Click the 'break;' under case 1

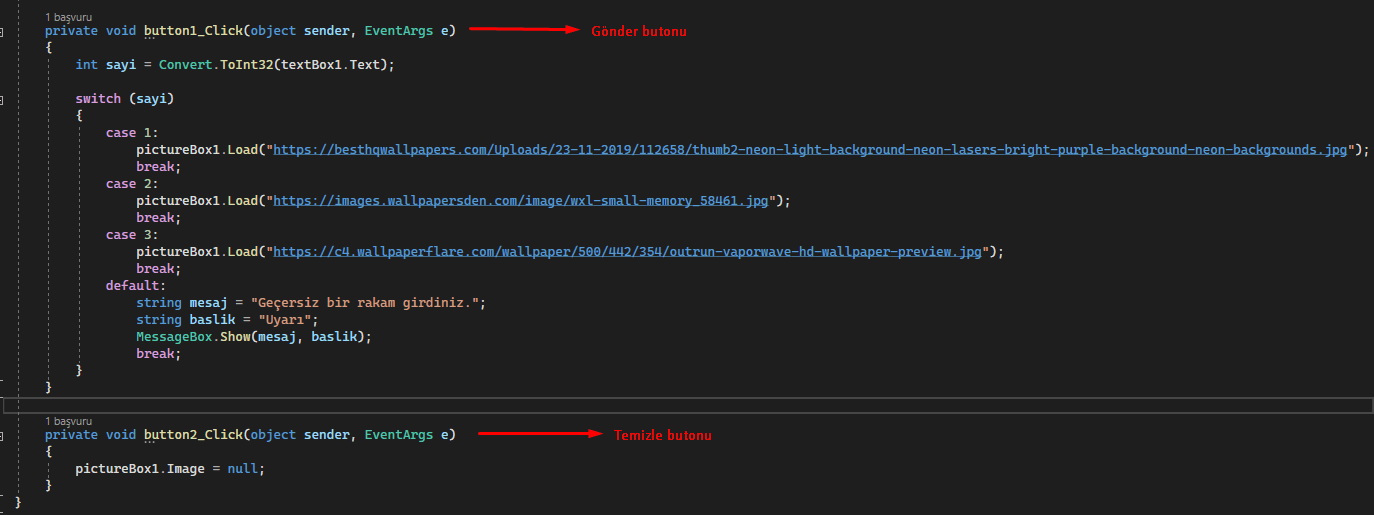(x=159, y=167)
